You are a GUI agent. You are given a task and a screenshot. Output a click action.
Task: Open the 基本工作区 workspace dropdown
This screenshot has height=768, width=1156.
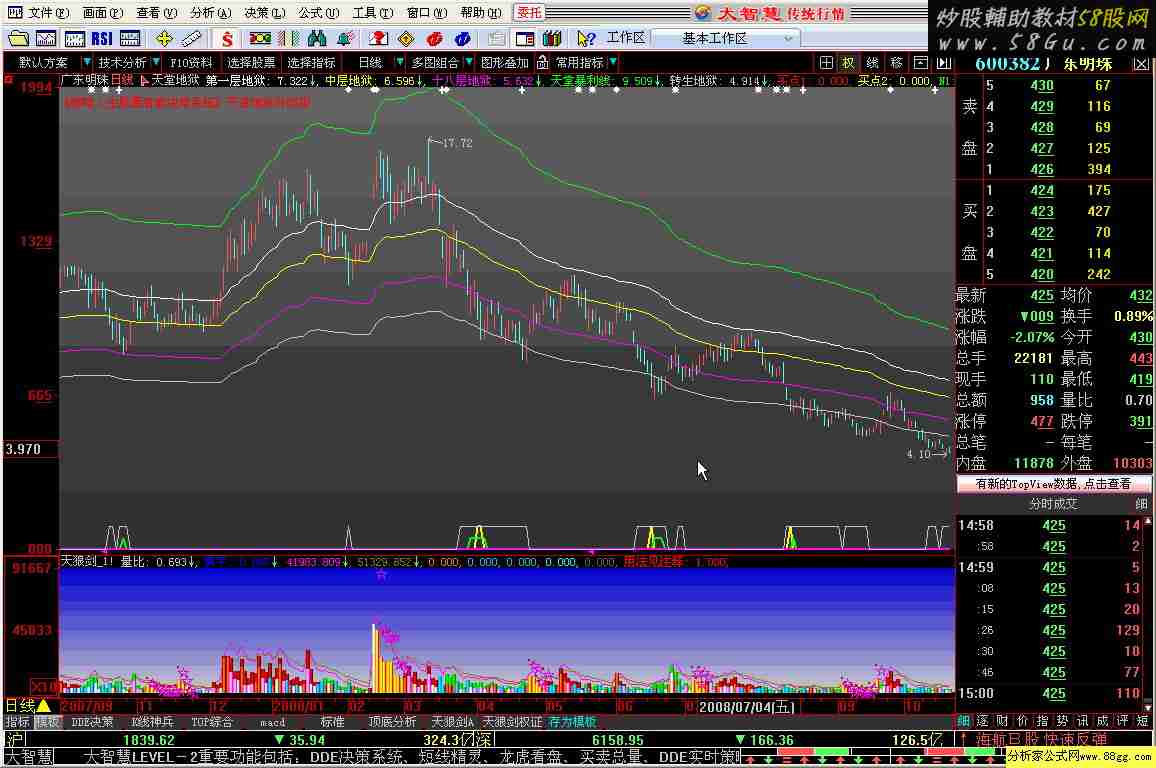pos(725,38)
